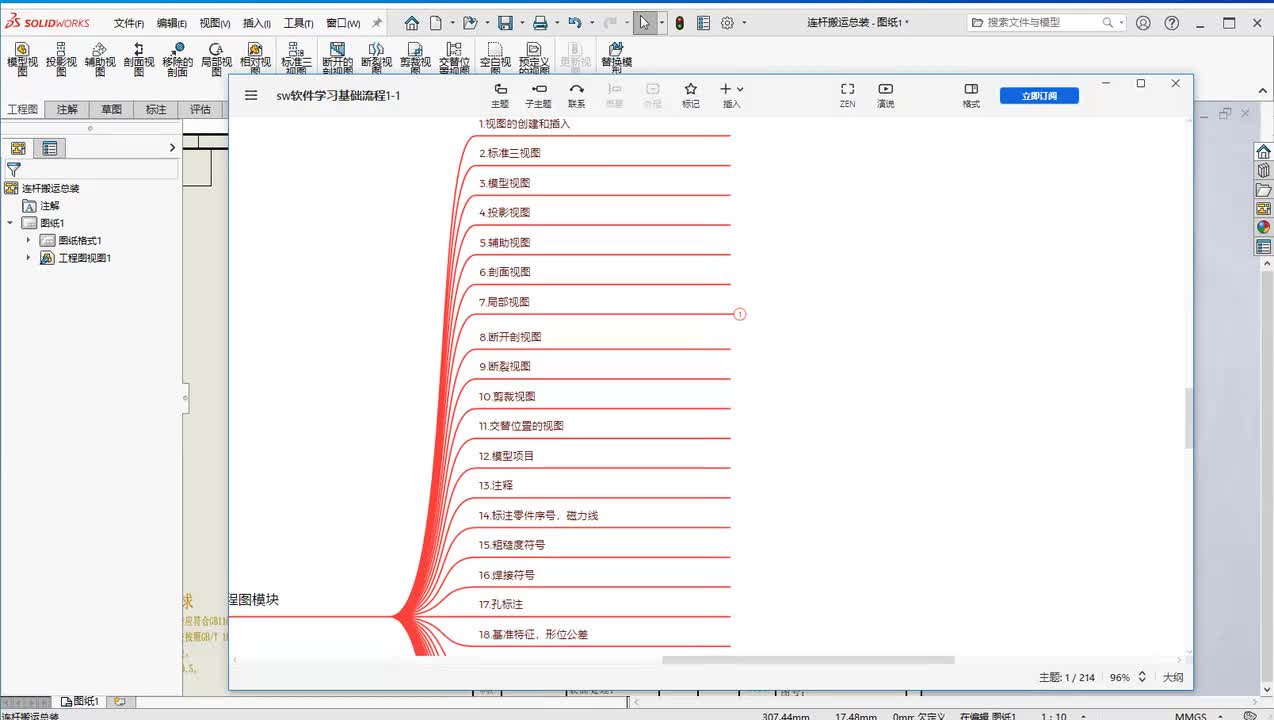1274x720 pixels.
Task: Select the 局部视图 (Detail View) tool
Action: pos(216,59)
